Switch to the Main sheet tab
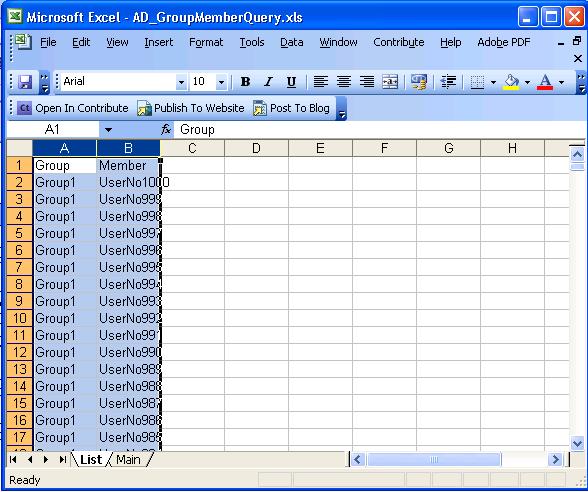The width and height of the screenshot is (588, 492). [x=128, y=459]
